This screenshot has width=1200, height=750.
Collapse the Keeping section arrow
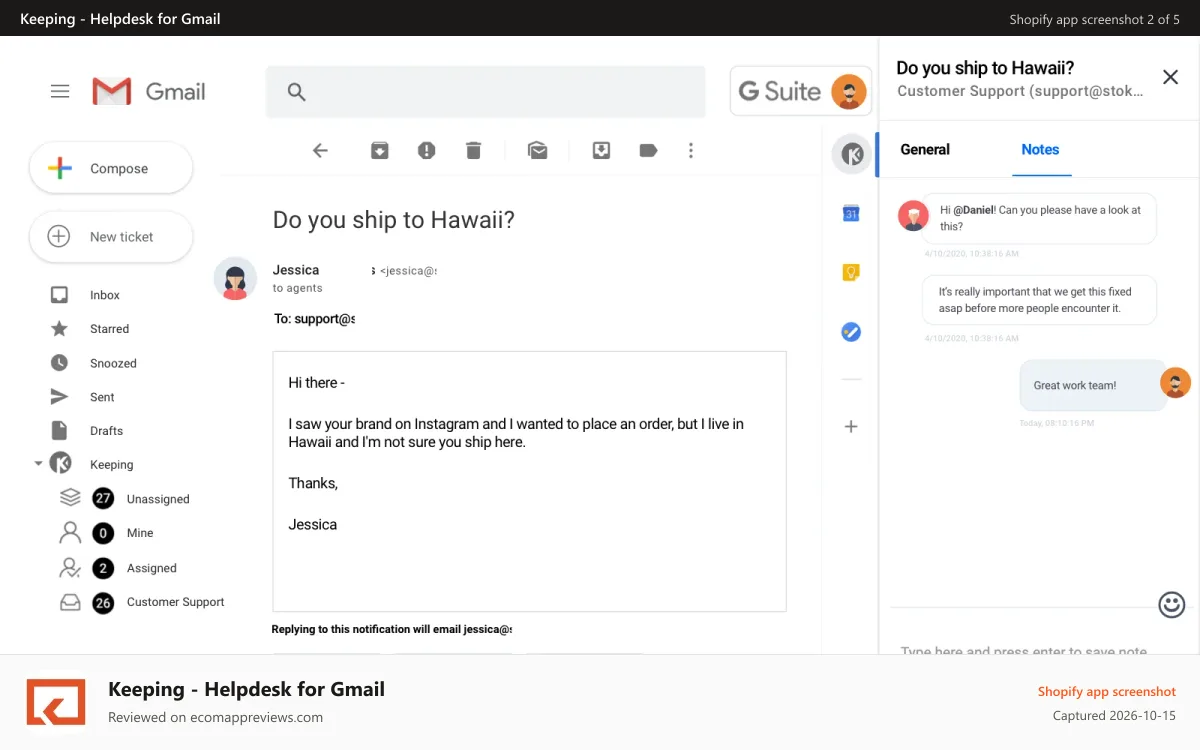coord(38,464)
